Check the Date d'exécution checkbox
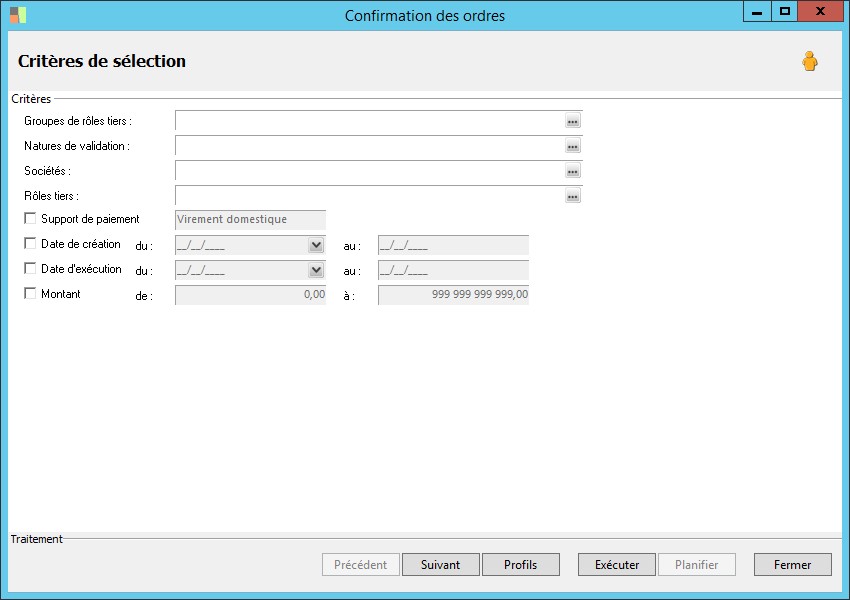This screenshot has width=850, height=600. [x=30, y=269]
